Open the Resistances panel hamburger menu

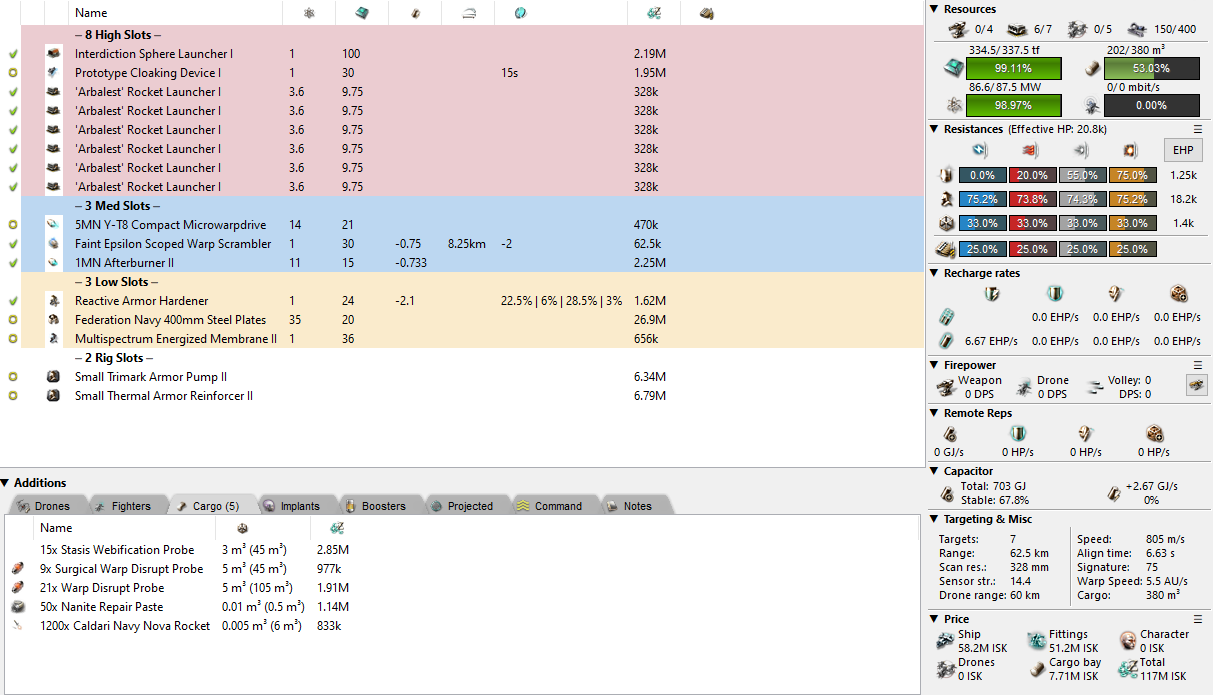(1198, 129)
